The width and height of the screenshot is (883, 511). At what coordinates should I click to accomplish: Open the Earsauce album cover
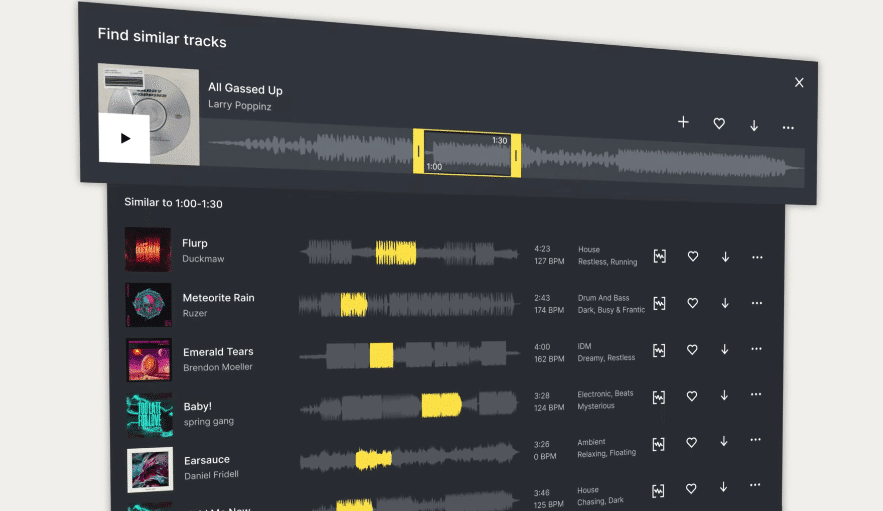pyautogui.click(x=150, y=470)
